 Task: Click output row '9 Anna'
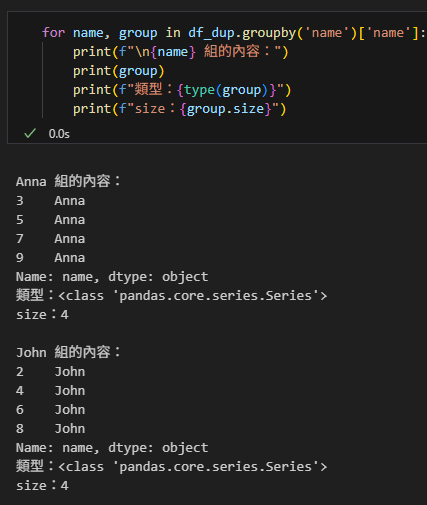tap(50, 258)
